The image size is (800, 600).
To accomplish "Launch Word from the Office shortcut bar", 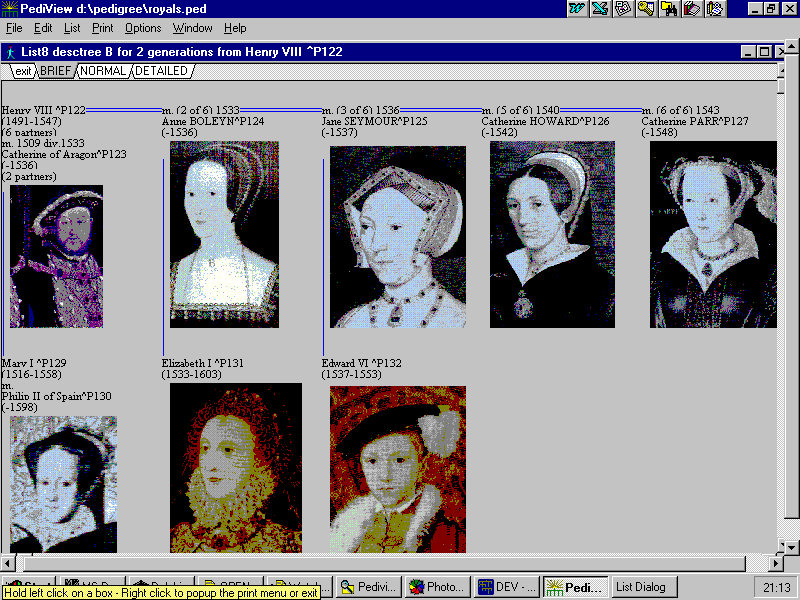I will click(577, 9).
